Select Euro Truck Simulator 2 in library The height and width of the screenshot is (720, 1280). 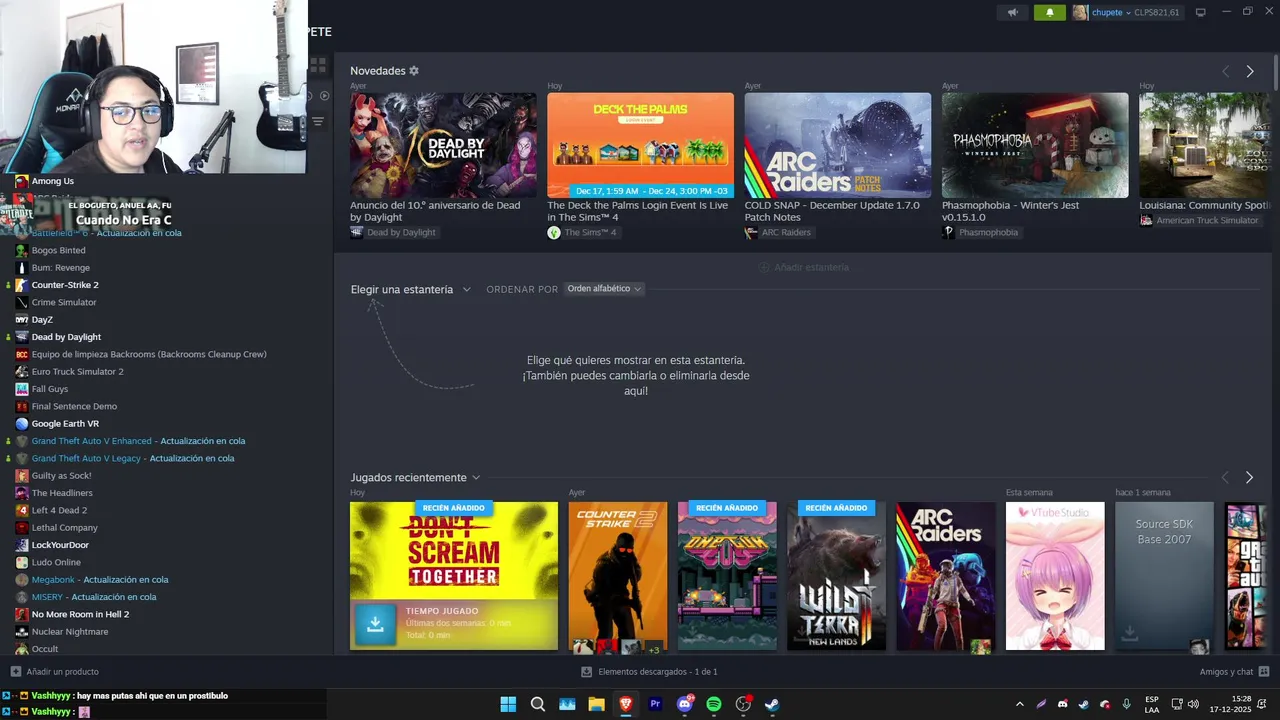(77, 372)
